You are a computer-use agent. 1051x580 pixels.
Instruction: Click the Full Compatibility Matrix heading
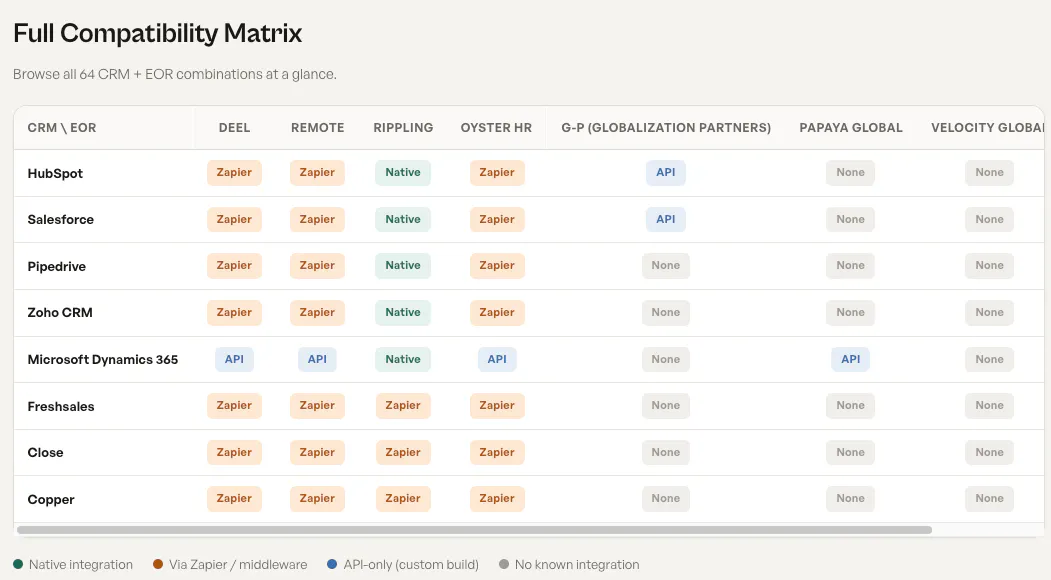(158, 34)
